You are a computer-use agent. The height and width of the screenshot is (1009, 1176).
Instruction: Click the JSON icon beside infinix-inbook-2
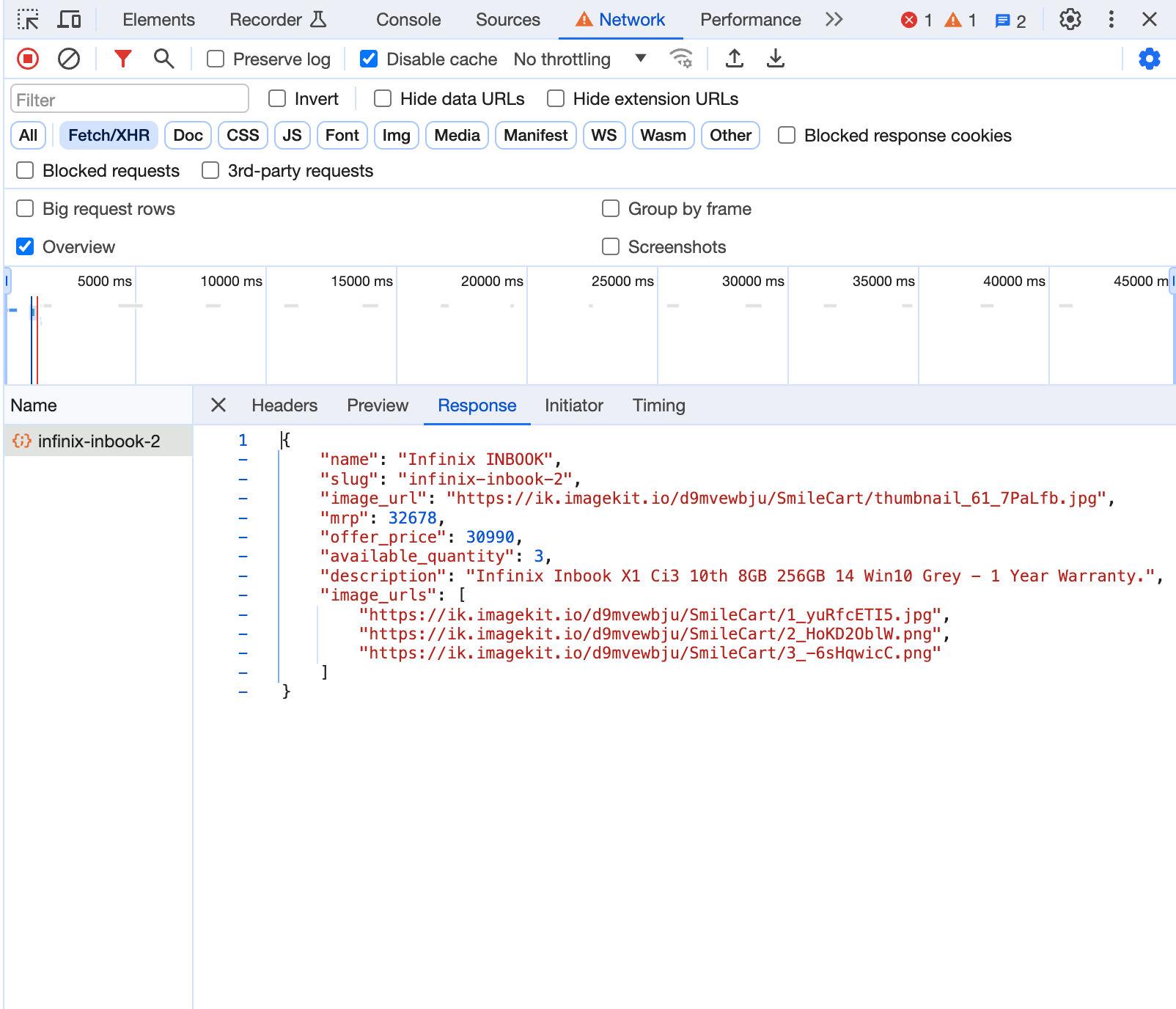pos(22,441)
